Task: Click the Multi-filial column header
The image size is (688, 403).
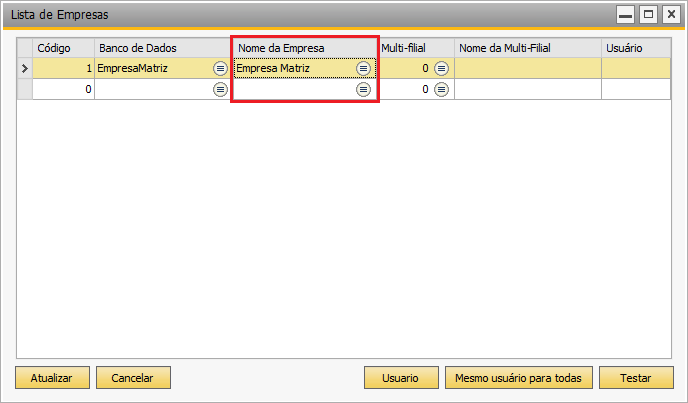Action: click(x=416, y=48)
